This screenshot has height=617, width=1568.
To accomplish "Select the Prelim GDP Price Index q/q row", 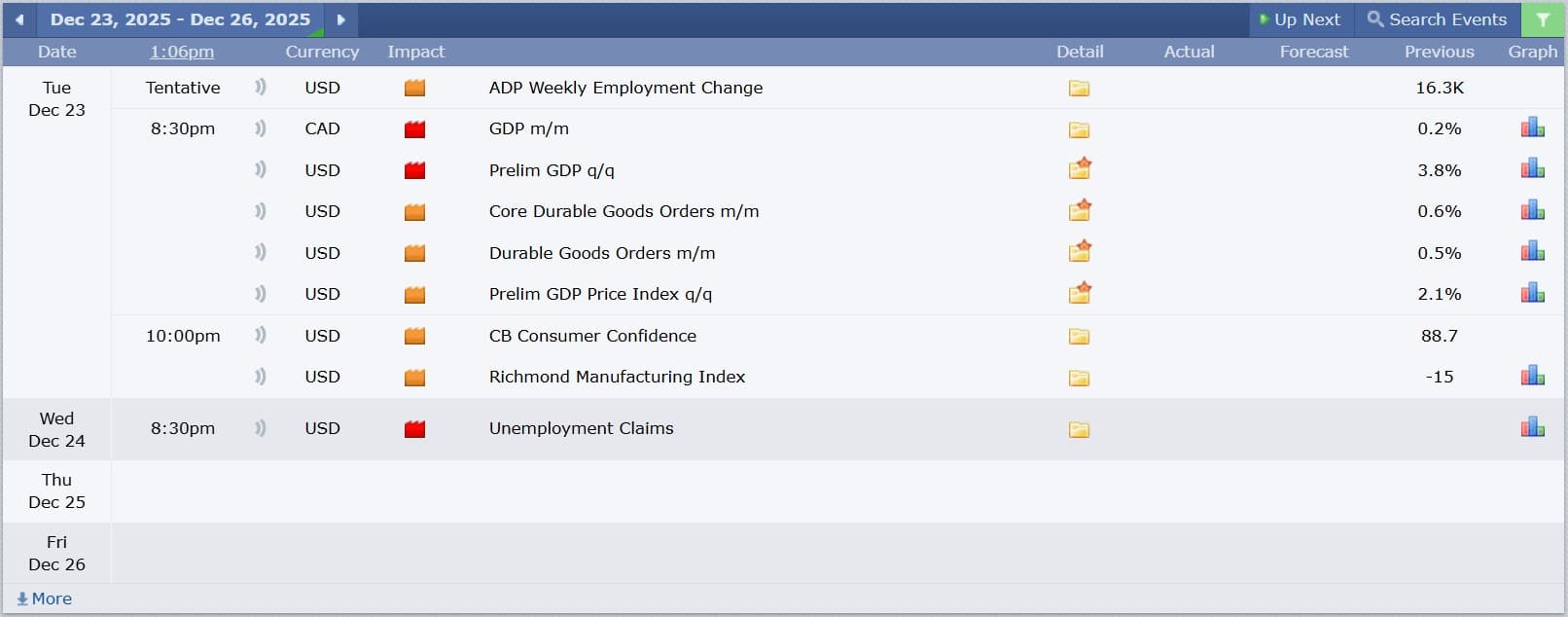I will click(600, 294).
